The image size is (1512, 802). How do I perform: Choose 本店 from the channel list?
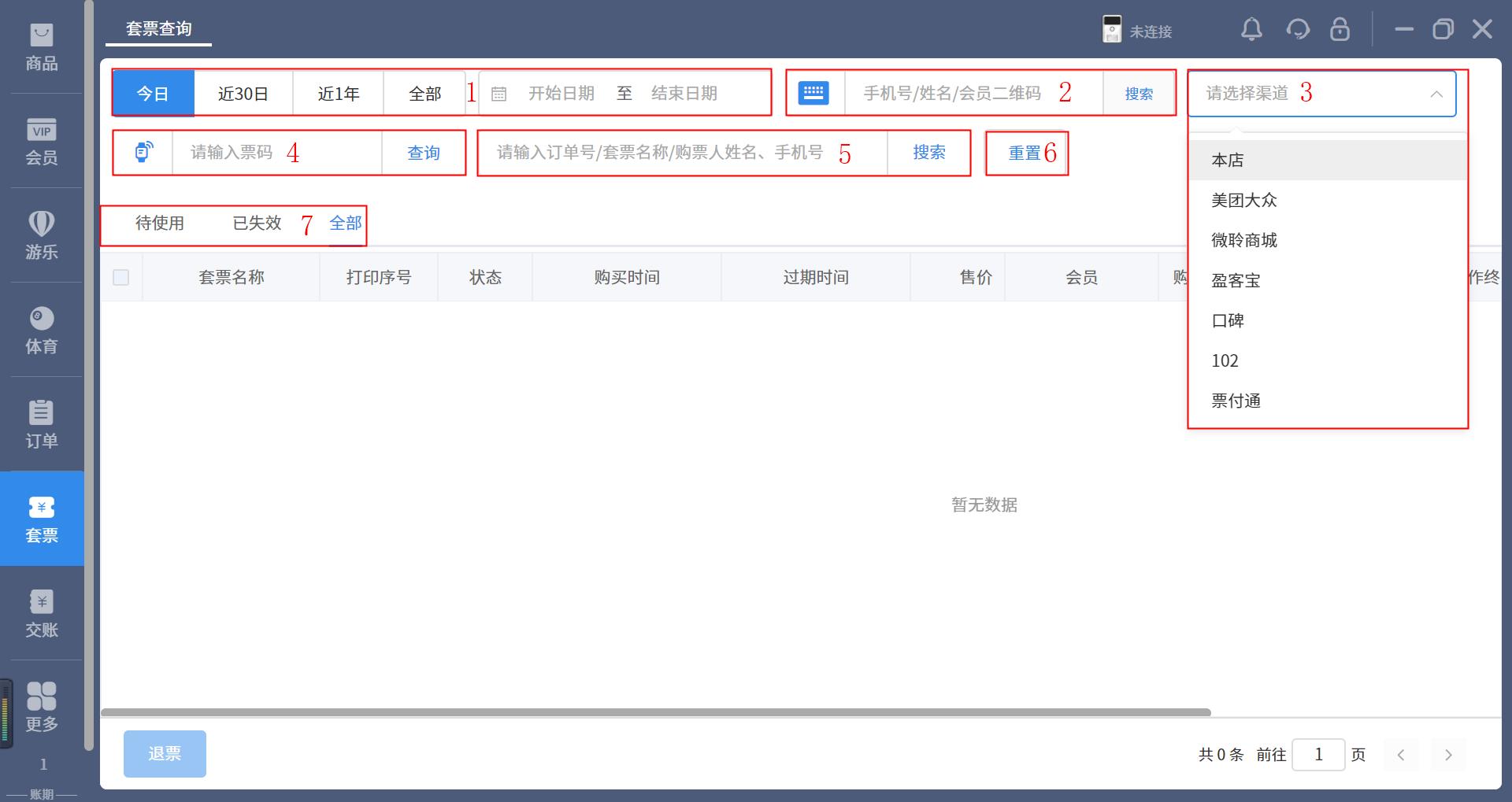(1327, 160)
